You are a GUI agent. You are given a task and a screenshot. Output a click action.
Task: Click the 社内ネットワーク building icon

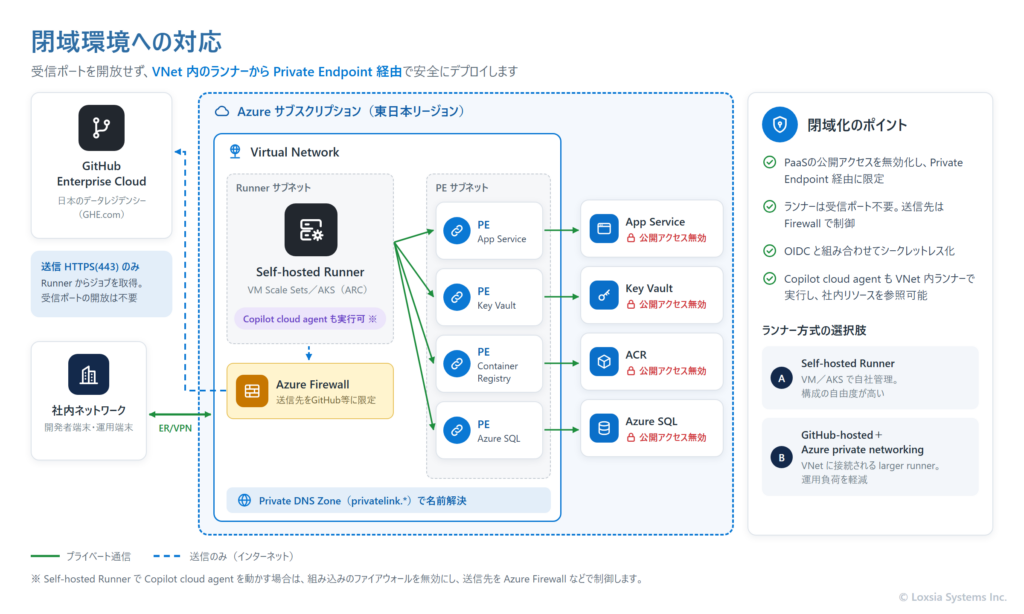pyautogui.click(x=89, y=374)
